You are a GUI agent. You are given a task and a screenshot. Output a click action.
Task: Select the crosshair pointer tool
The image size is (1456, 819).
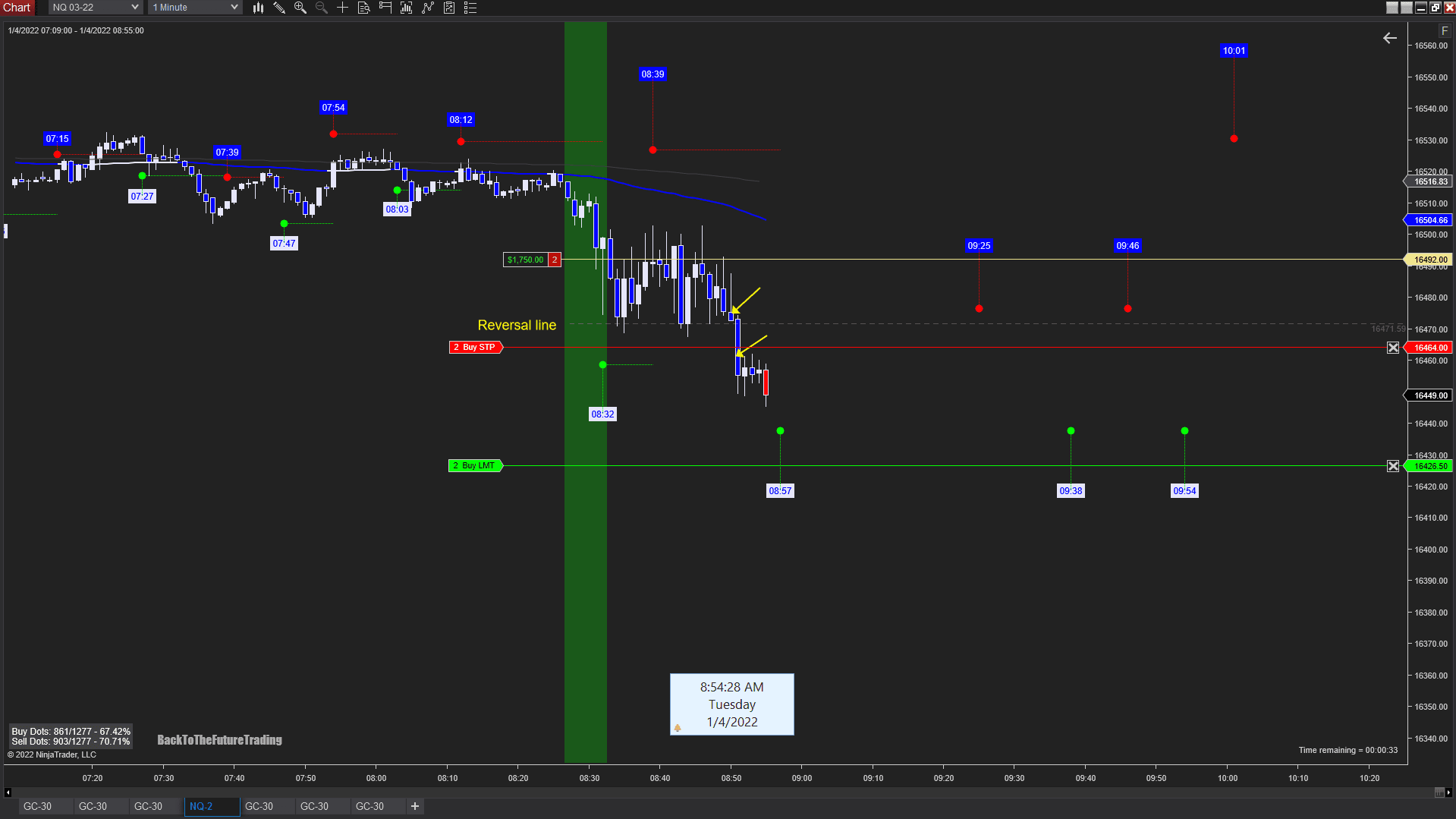pyautogui.click(x=343, y=8)
